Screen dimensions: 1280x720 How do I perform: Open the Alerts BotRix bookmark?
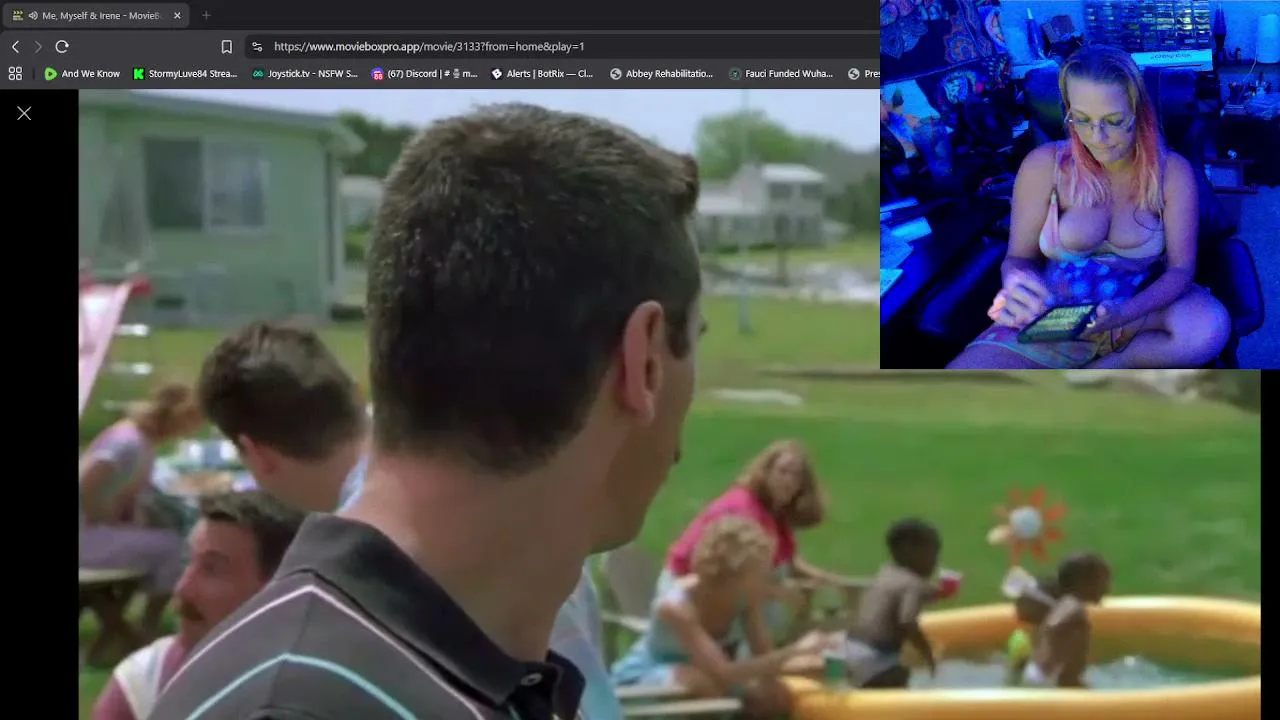(x=542, y=74)
